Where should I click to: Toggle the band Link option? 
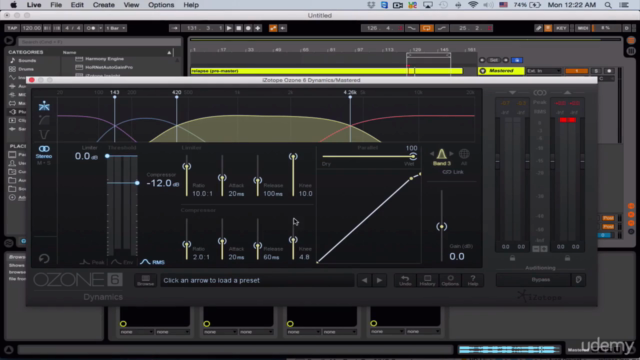click(x=453, y=172)
